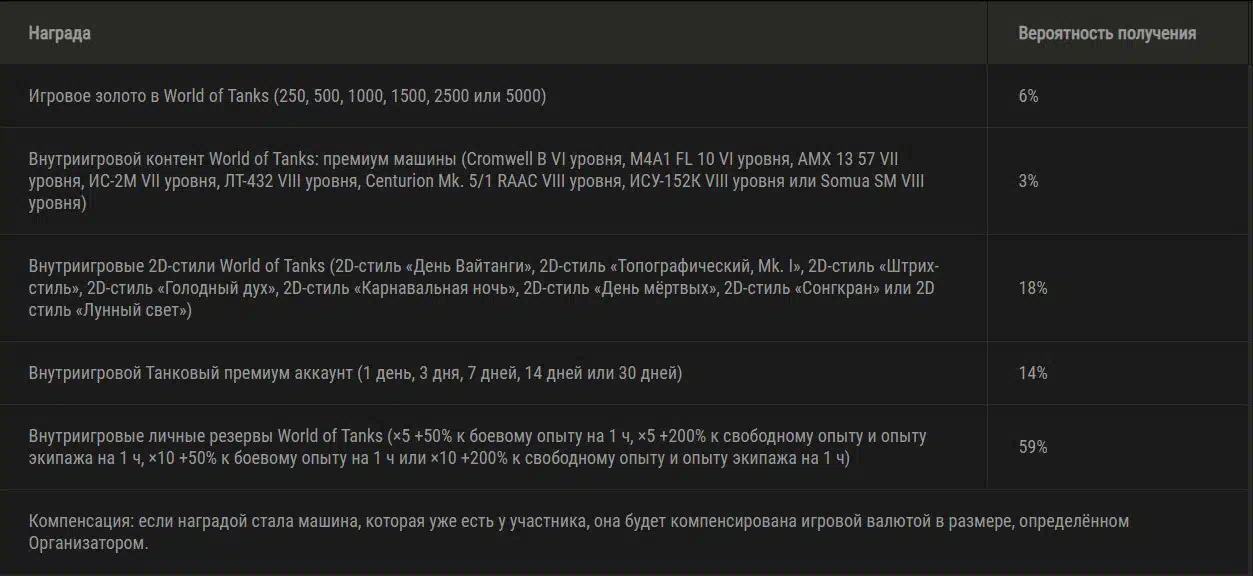
Task: Select the личные резервы reward row
Action: click(626, 447)
